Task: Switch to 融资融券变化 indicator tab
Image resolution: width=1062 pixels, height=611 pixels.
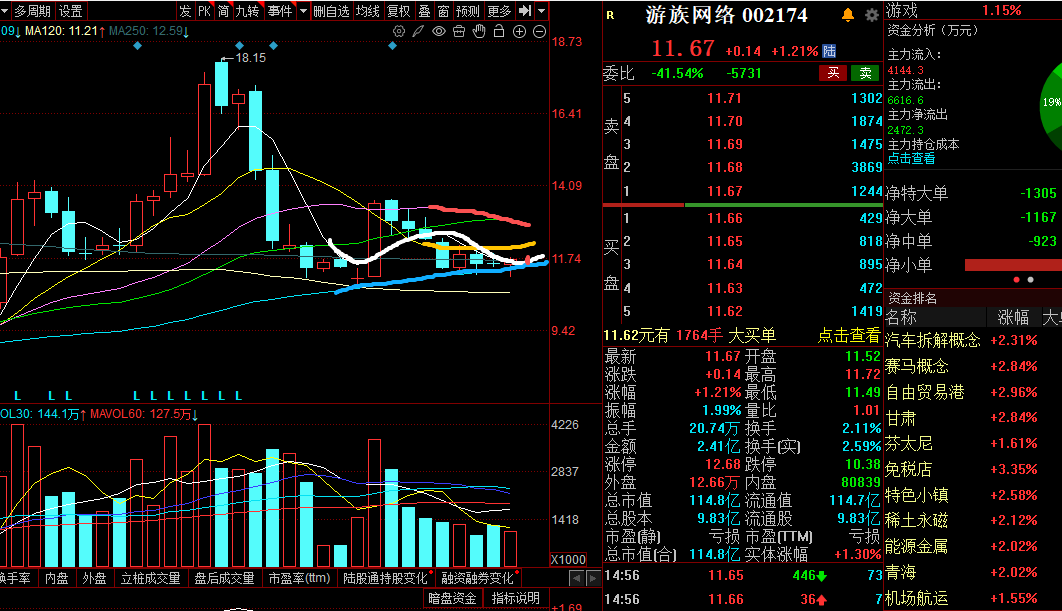Action: pos(477,578)
